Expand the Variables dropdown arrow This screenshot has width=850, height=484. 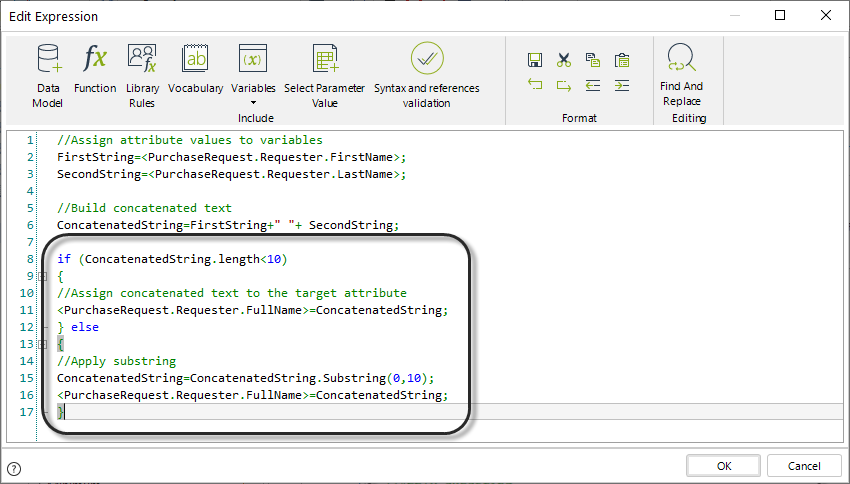[253, 103]
